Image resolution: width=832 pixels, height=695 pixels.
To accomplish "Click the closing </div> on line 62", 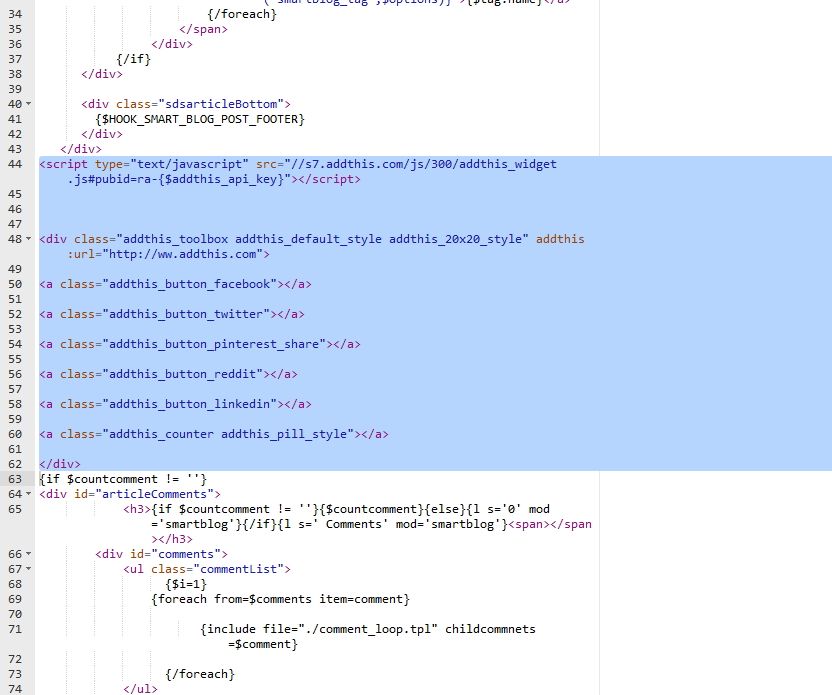I will point(60,464).
